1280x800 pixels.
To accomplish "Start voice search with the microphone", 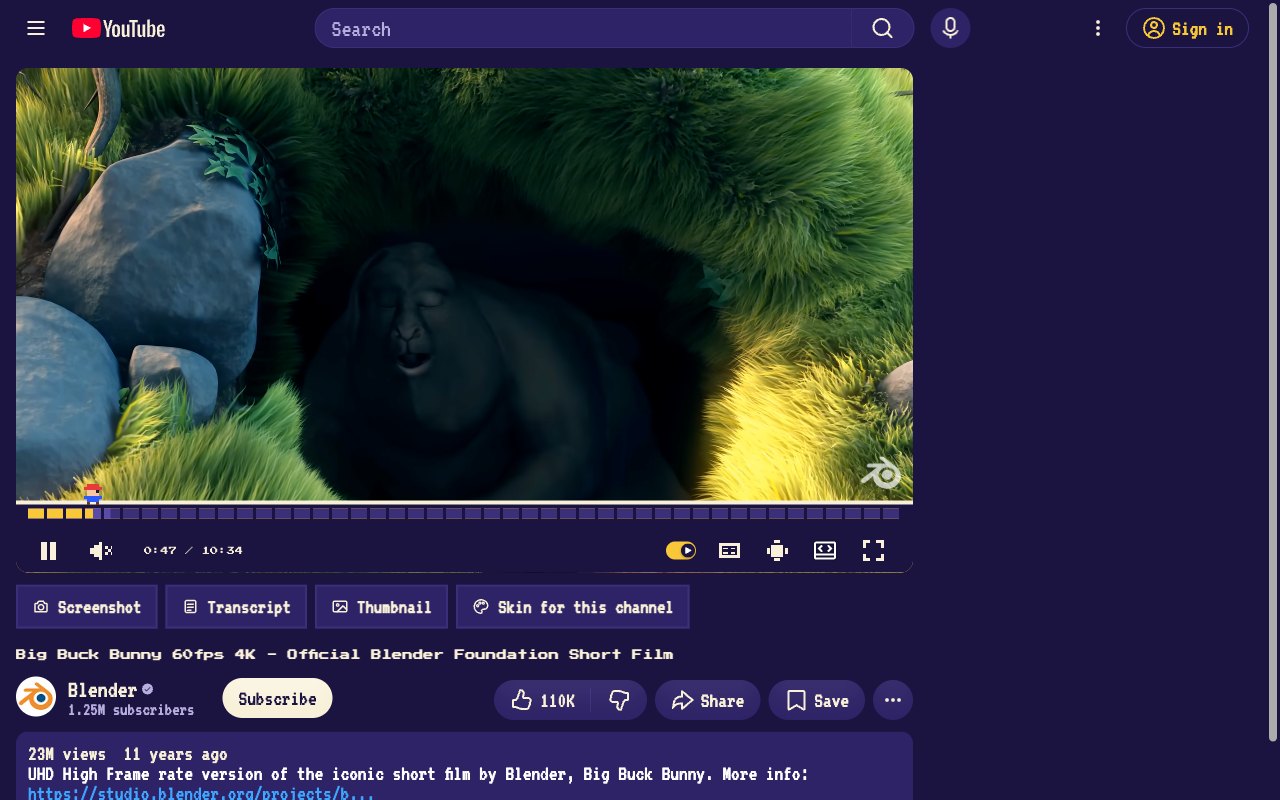I will (950, 28).
